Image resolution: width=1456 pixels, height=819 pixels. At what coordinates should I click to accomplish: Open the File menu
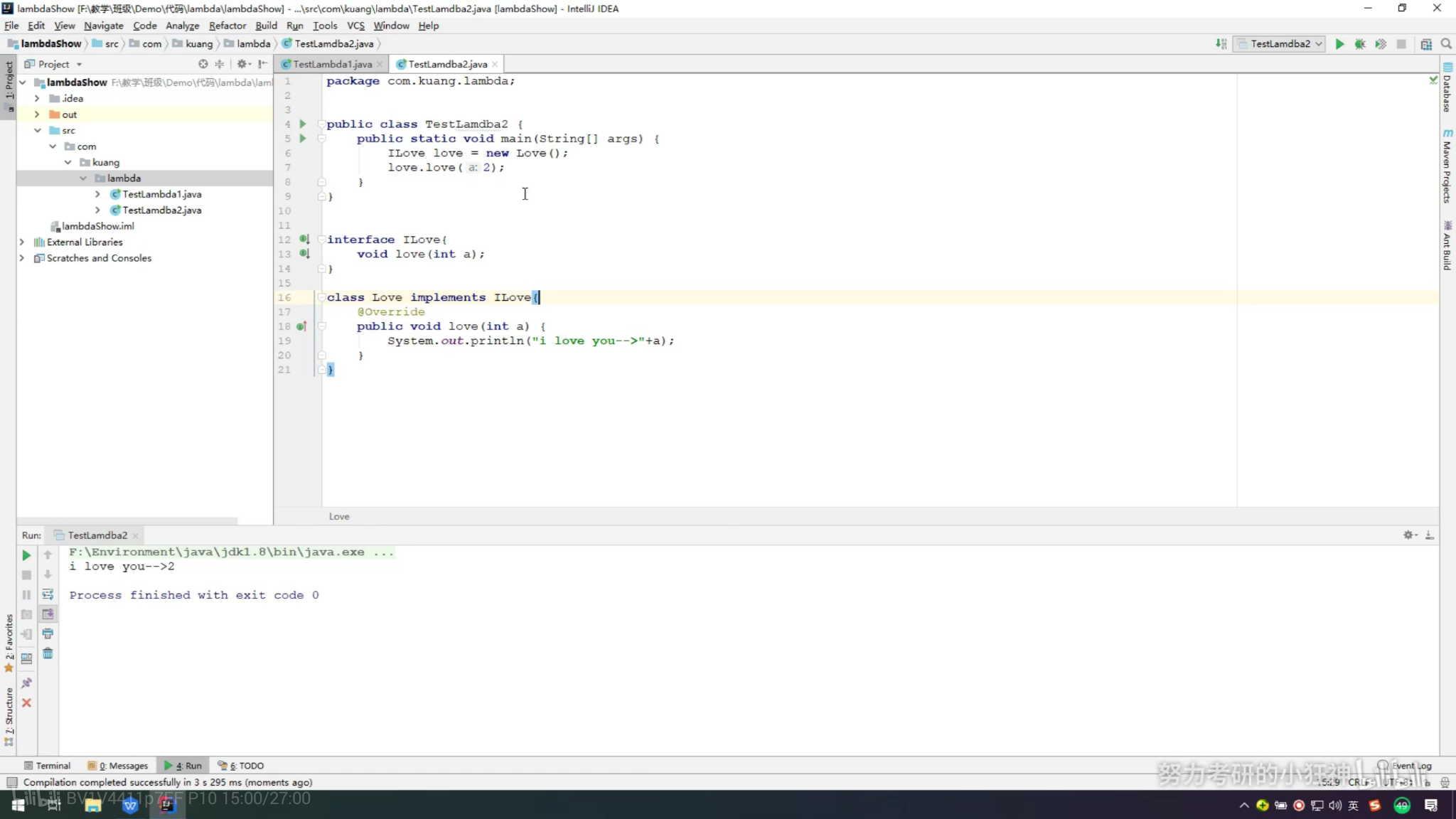pos(11,26)
